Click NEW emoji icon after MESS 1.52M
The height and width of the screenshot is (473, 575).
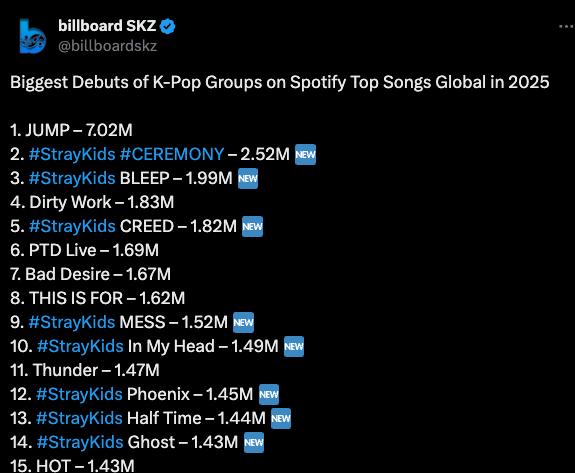(x=243, y=323)
